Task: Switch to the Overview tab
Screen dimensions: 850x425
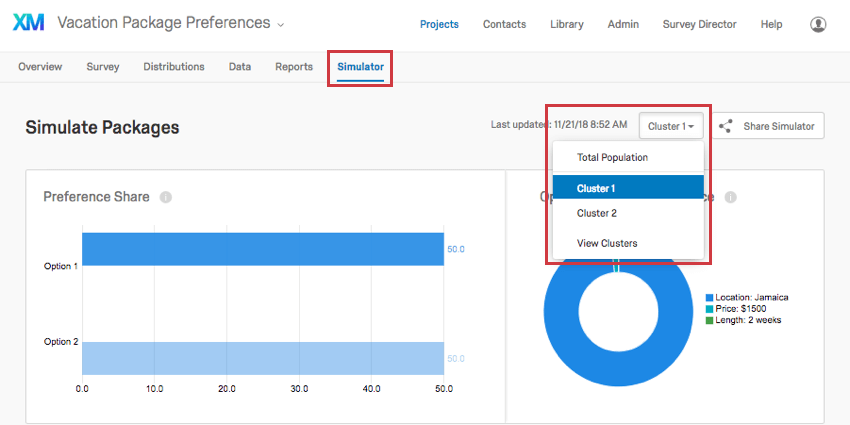Action: [40, 67]
